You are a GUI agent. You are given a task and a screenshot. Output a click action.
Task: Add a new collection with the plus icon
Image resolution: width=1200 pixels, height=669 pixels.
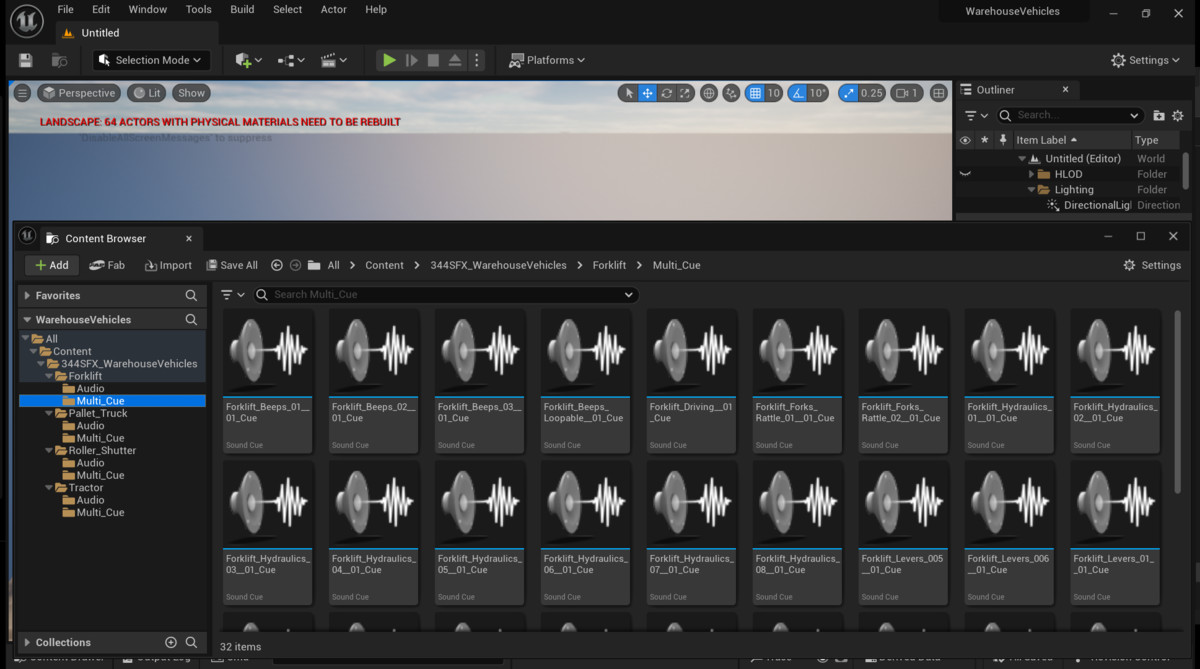pos(170,642)
